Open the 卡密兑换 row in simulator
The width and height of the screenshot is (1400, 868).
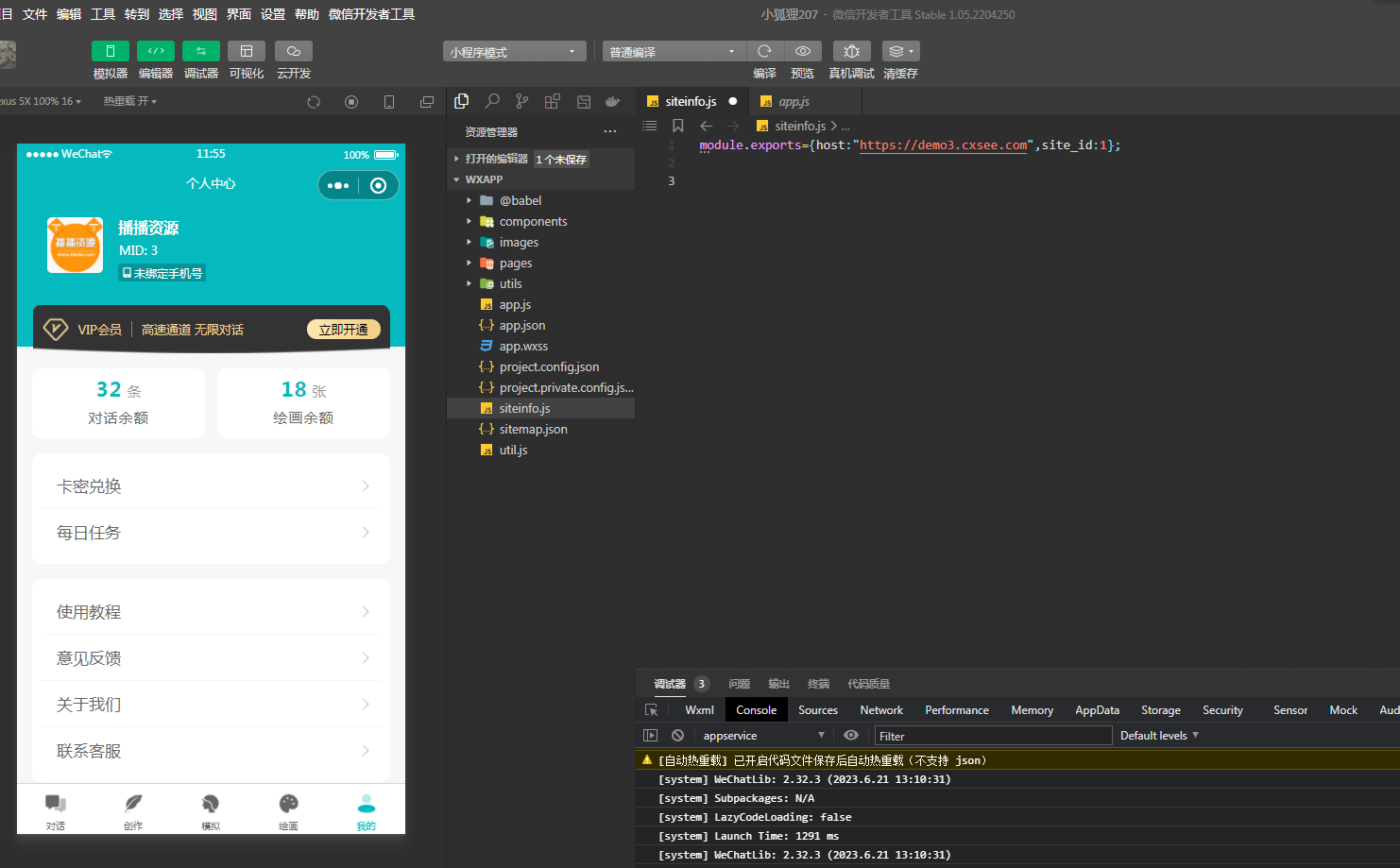click(x=211, y=486)
